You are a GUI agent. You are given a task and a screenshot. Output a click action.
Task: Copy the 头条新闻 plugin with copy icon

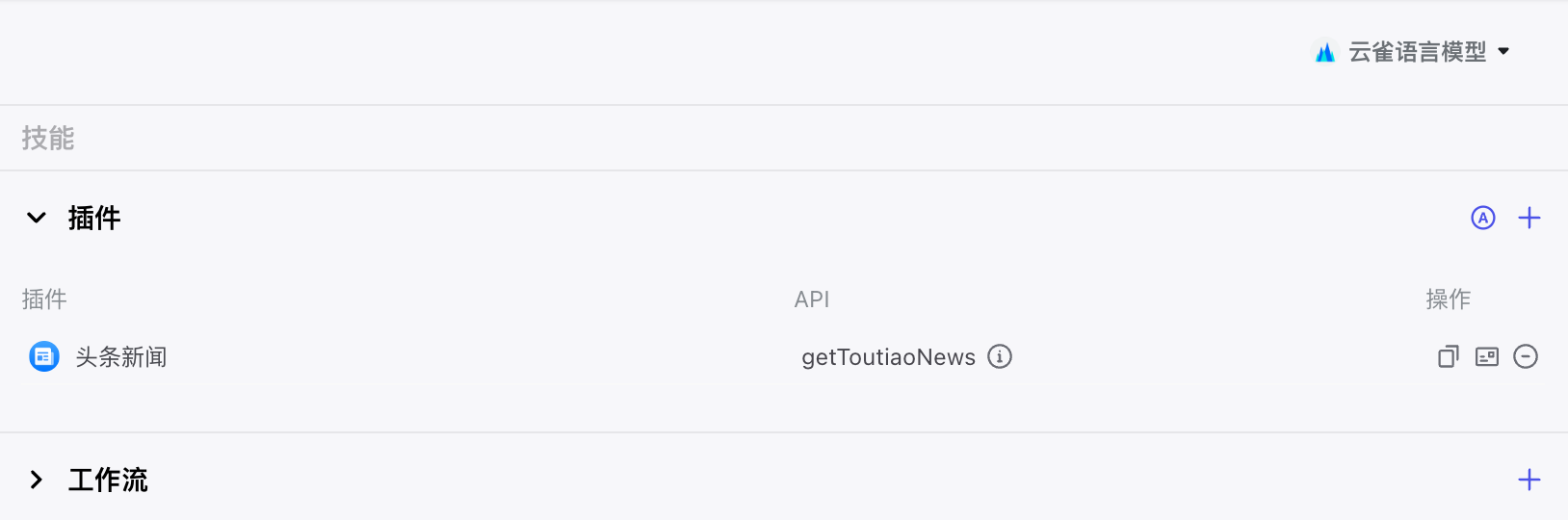coord(1449,356)
